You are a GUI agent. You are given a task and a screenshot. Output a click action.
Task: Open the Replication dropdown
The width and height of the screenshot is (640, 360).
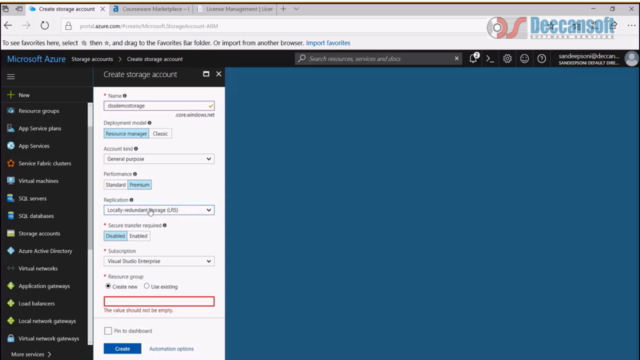click(159, 210)
